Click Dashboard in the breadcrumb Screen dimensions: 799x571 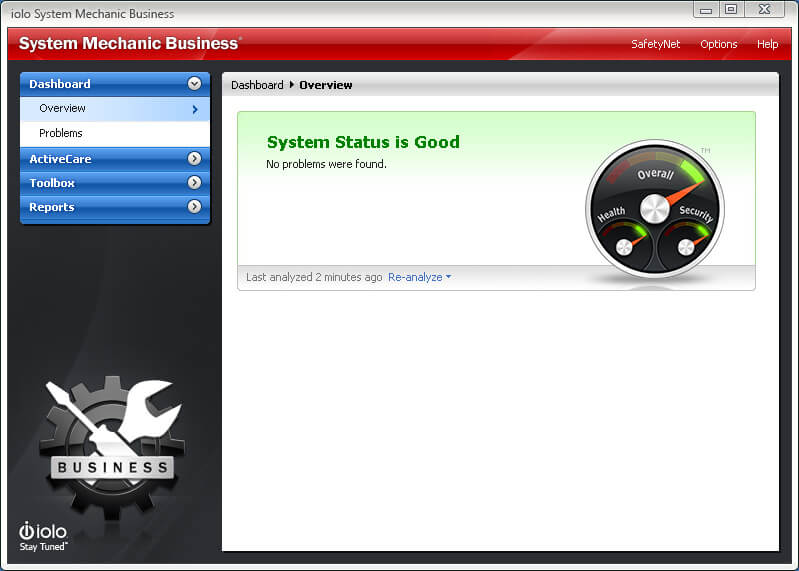257,85
